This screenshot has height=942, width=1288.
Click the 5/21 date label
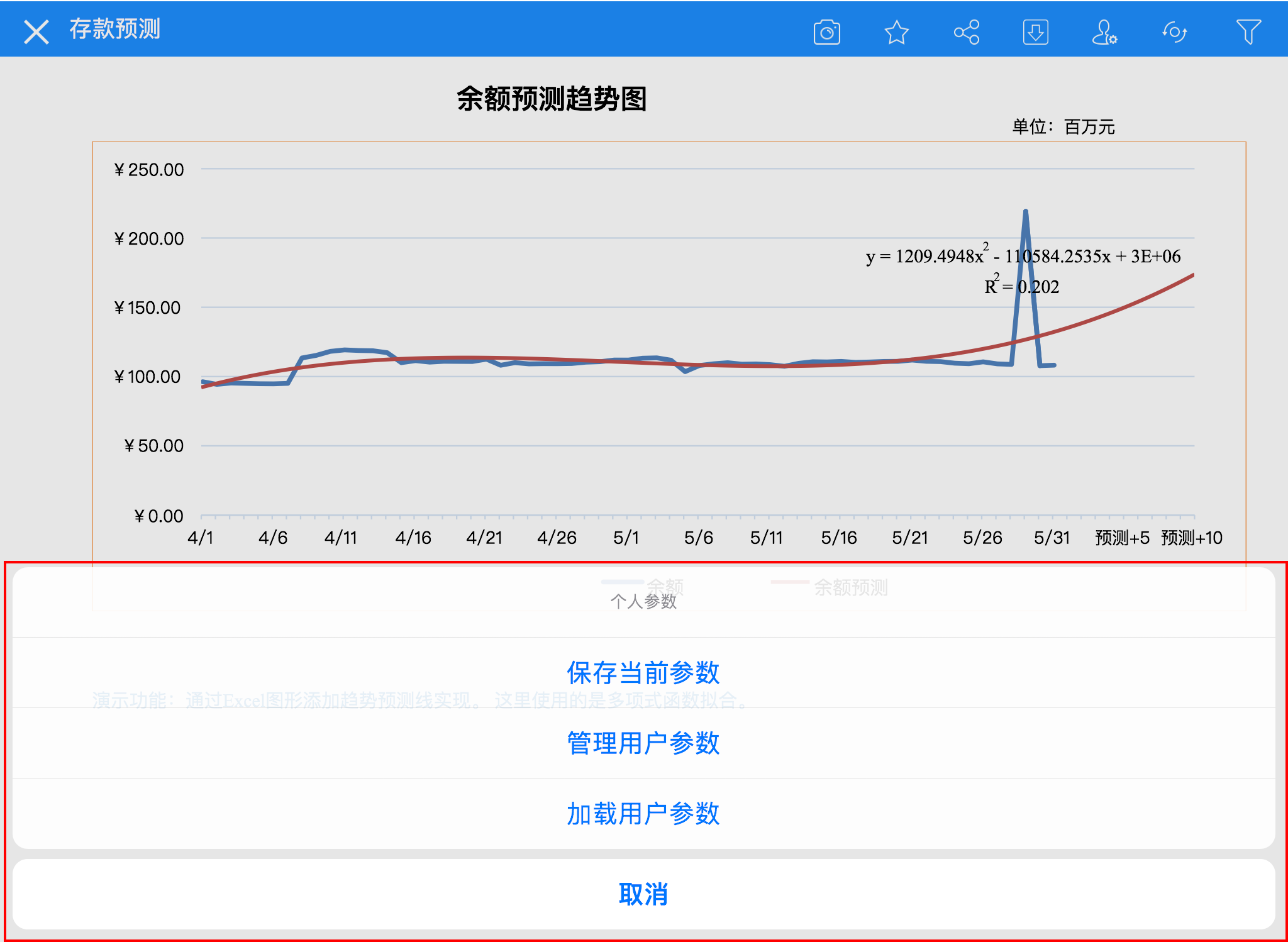(x=910, y=538)
